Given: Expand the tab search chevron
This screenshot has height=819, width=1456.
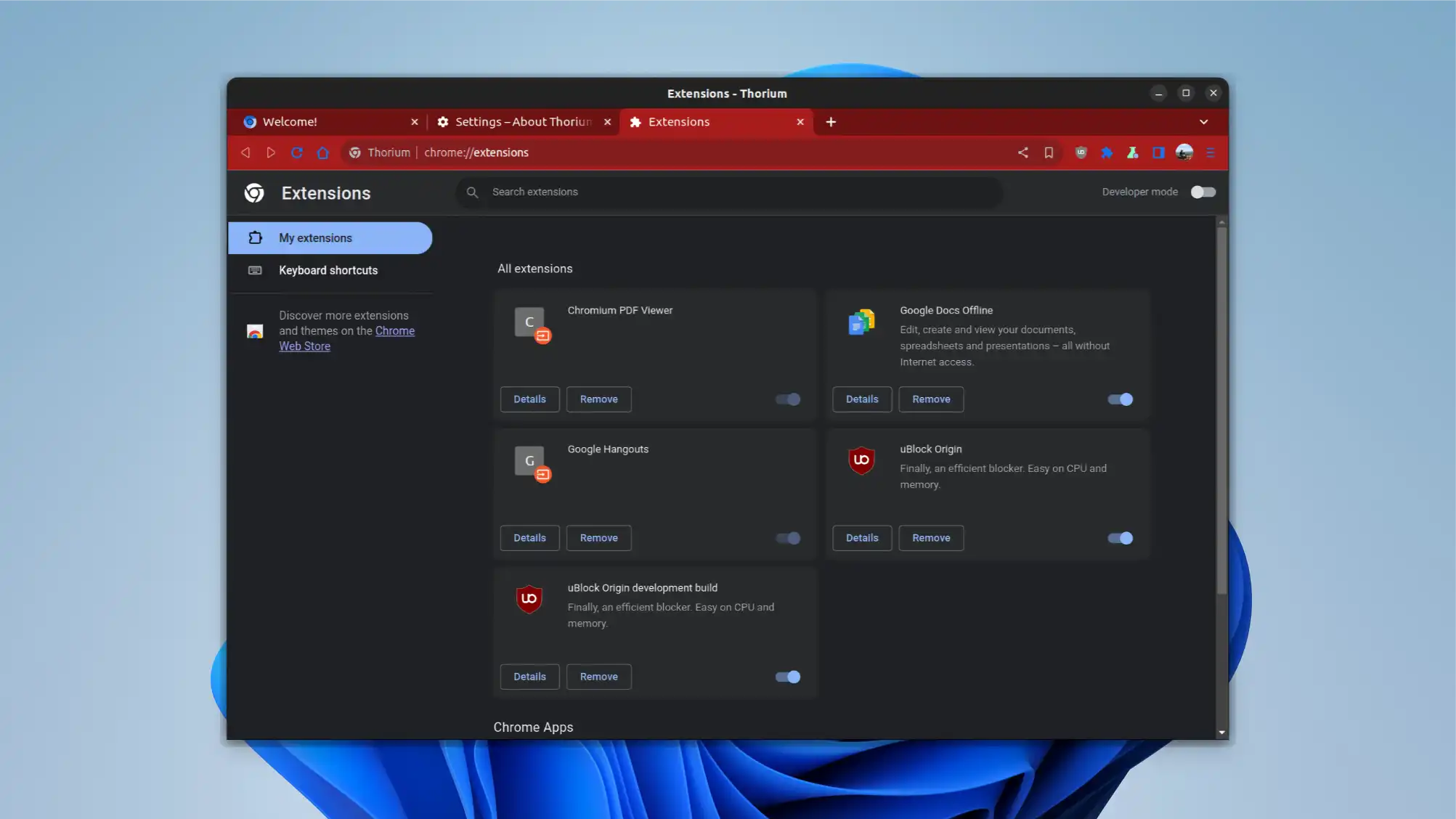Looking at the screenshot, I should [x=1204, y=121].
